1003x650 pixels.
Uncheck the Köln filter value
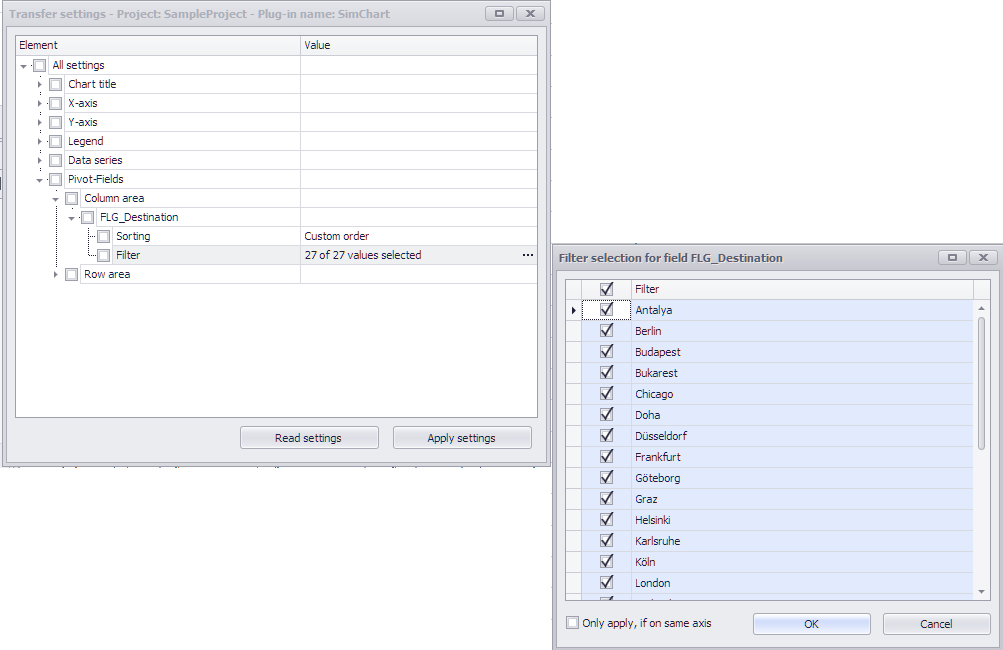coord(606,562)
